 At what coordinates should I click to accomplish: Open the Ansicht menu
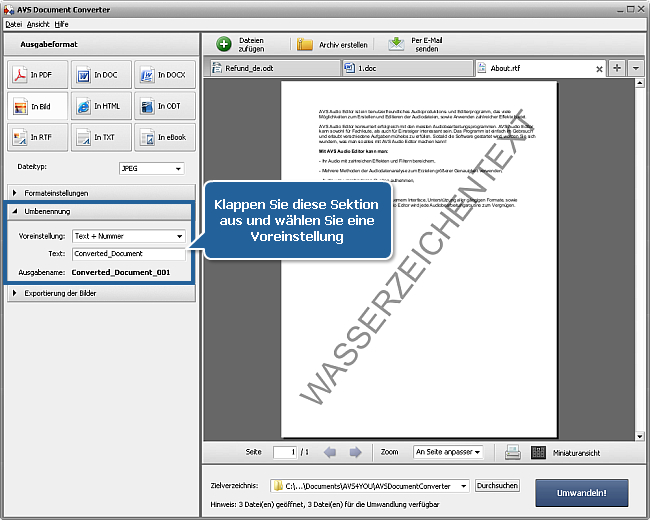(x=38, y=24)
